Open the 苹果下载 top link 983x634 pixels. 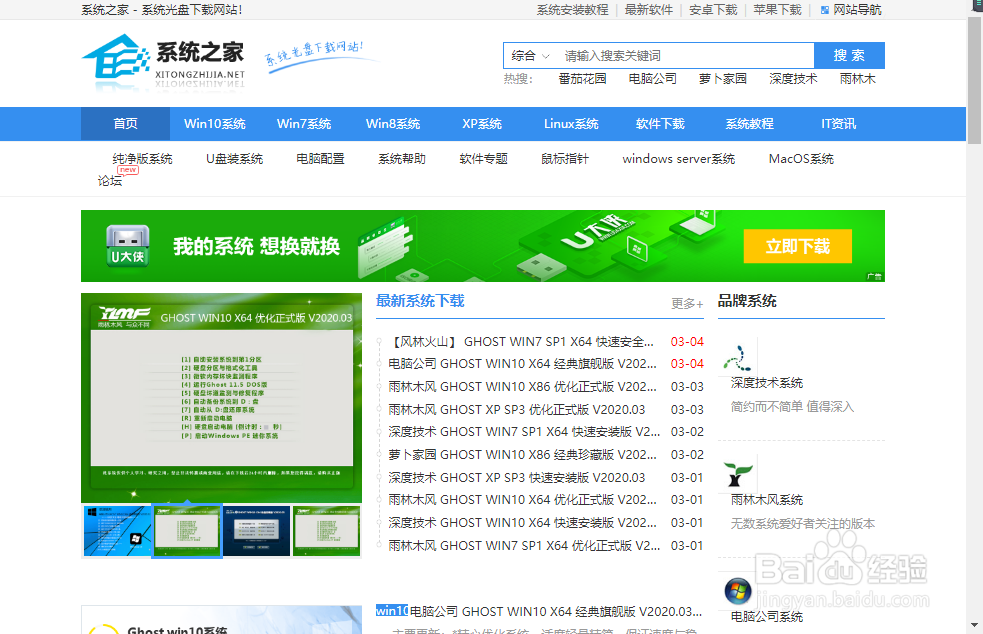[x=777, y=10]
